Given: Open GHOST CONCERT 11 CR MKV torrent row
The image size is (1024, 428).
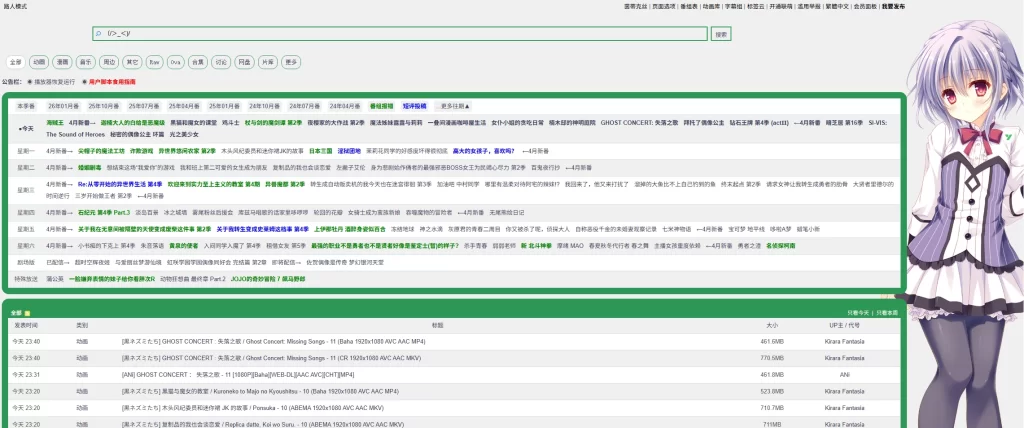Looking at the screenshot, I should pos(272,358).
